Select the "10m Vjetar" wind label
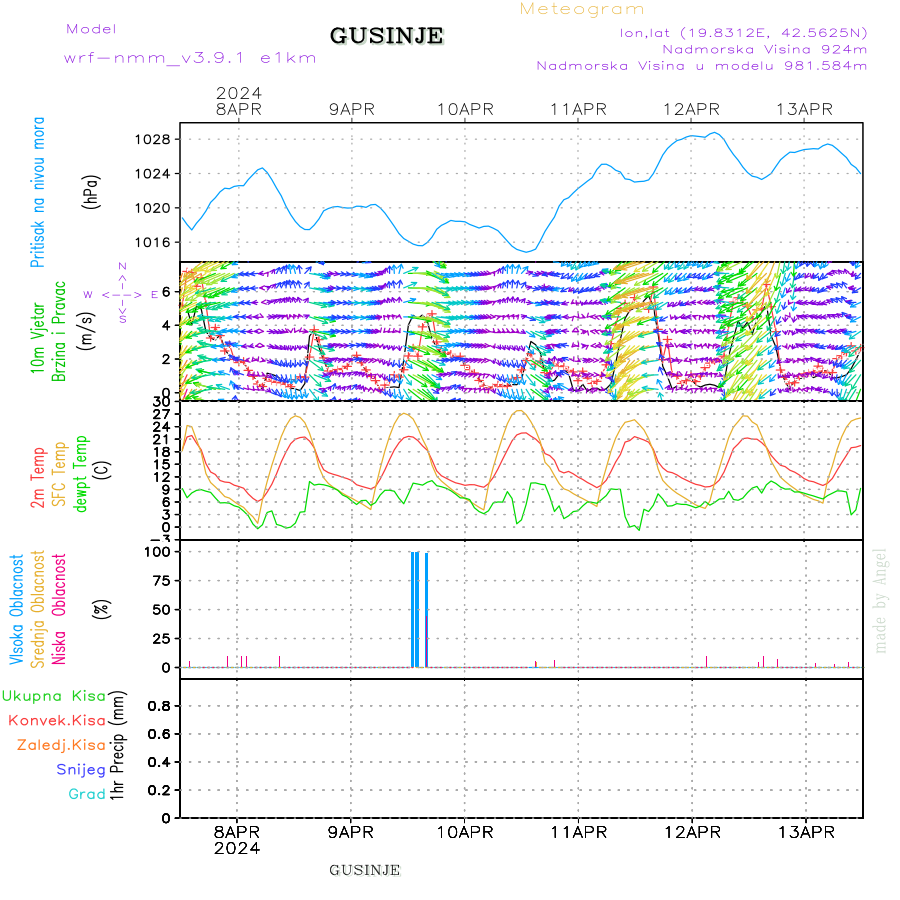 [37, 338]
